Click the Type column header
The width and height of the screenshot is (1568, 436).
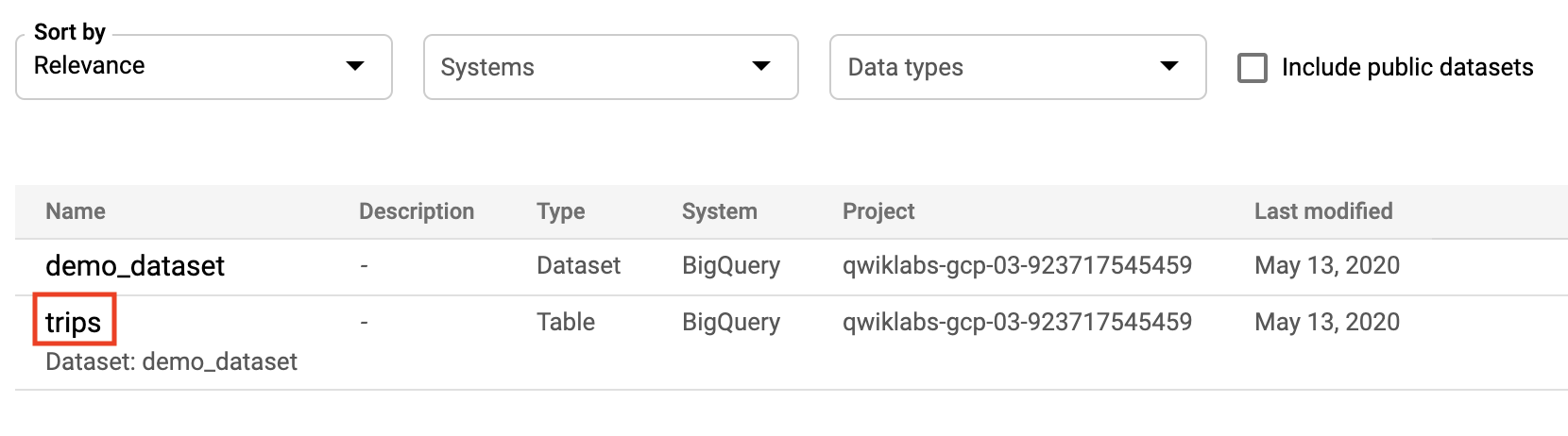(561, 211)
